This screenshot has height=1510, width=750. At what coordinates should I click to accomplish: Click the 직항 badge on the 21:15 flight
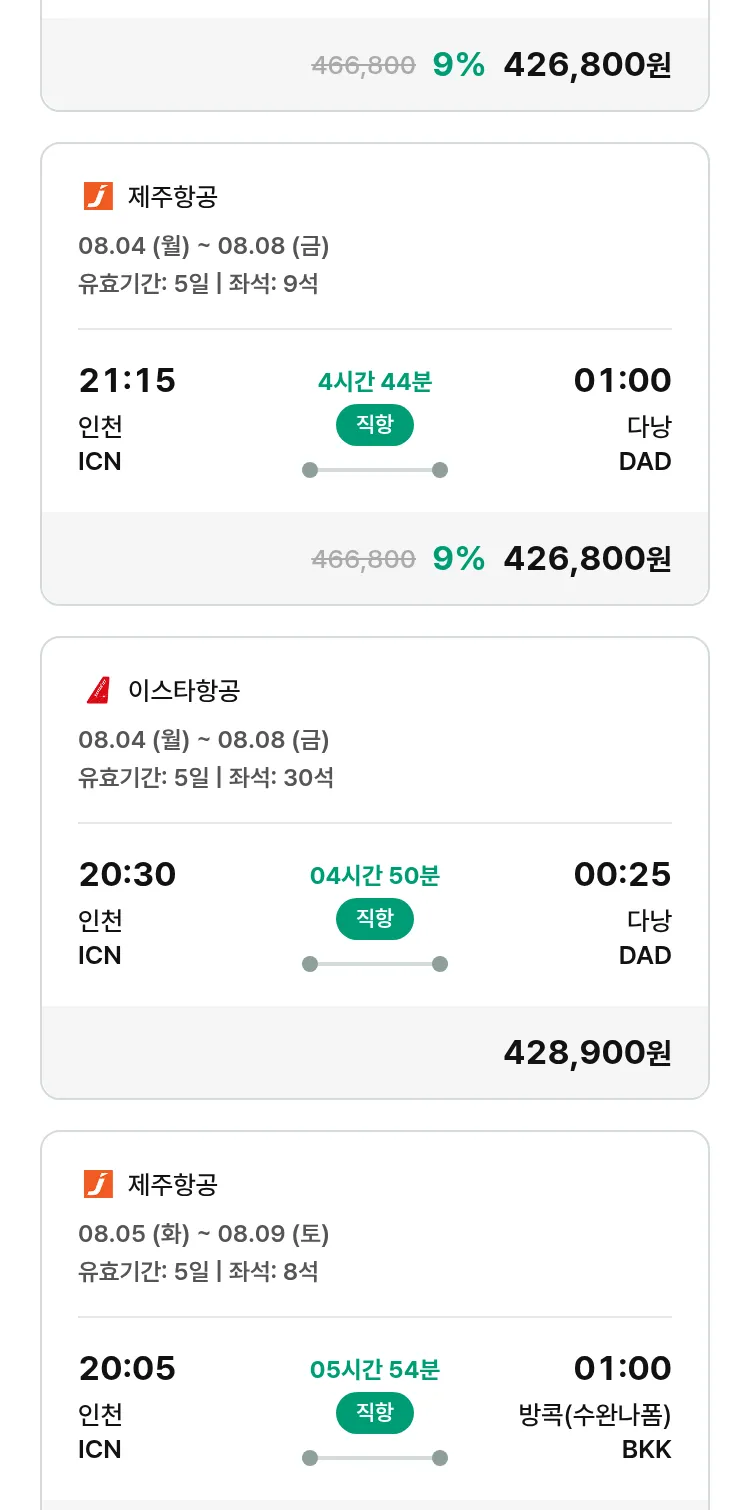(x=374, y=425)
